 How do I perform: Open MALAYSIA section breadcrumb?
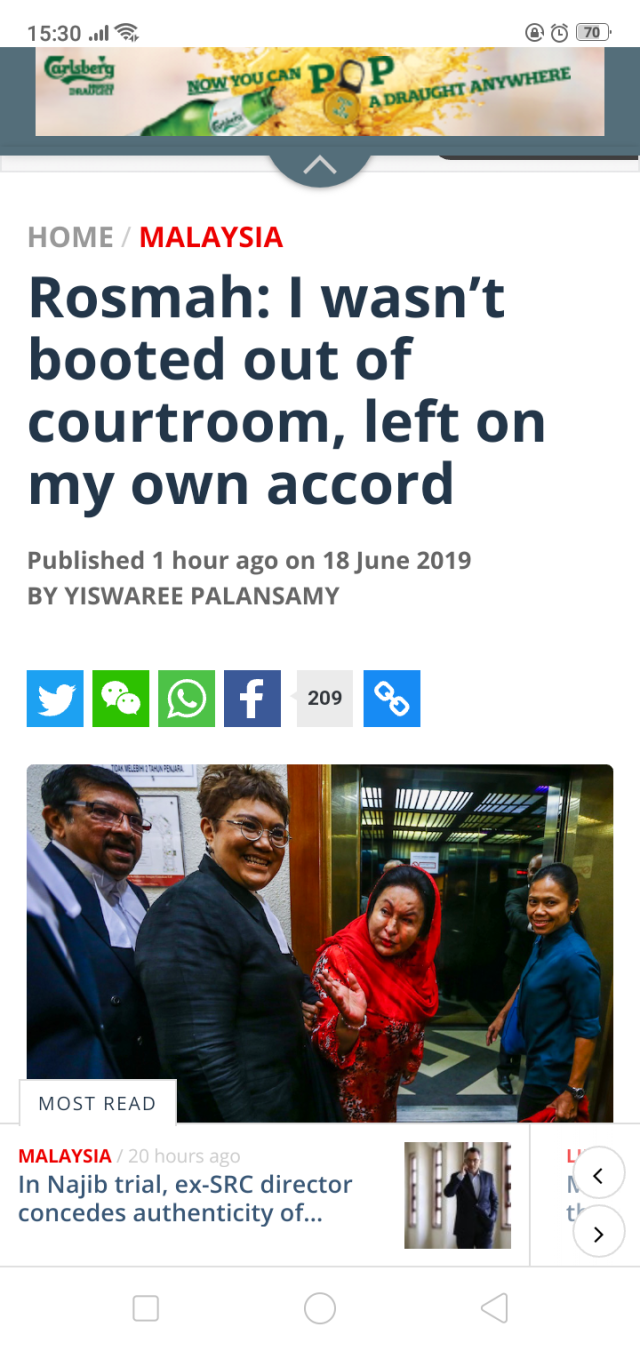coord(211,237)
